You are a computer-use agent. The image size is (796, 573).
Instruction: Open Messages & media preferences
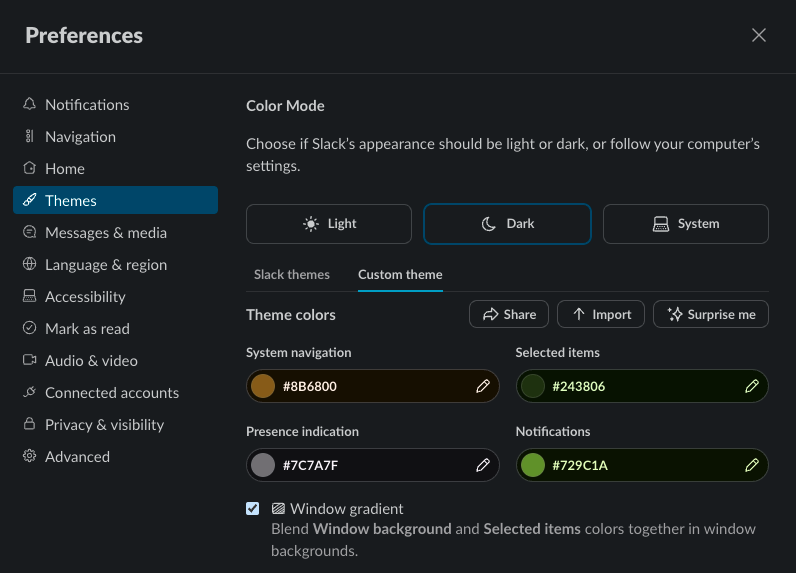pos(115,232)
